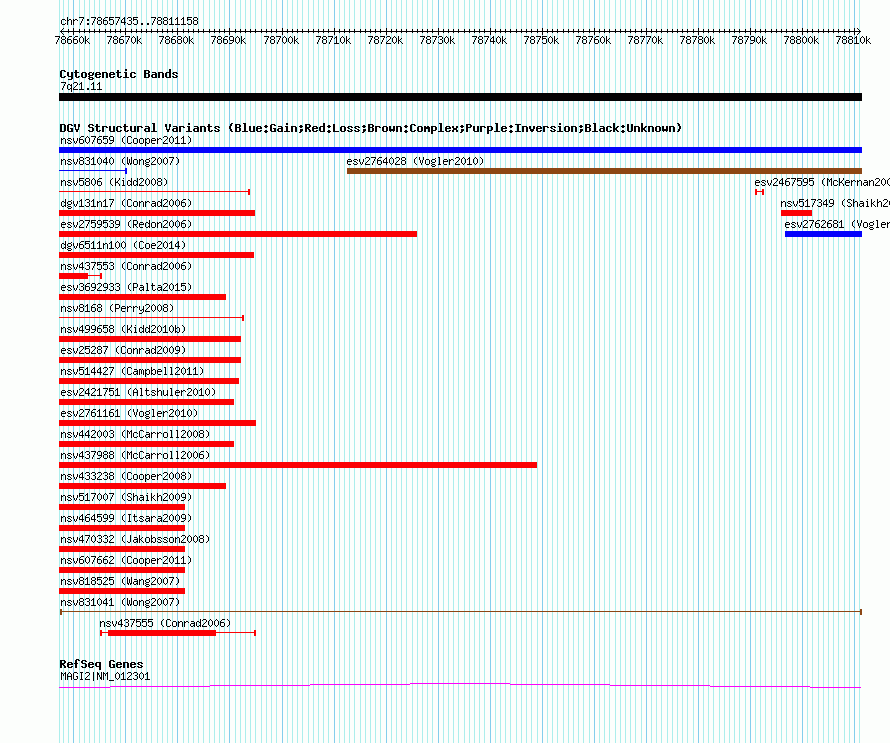This screenshot has width=890, height=743.
Task: Click the Cytogenetic Bands track heading
Action: pos(119,74)
